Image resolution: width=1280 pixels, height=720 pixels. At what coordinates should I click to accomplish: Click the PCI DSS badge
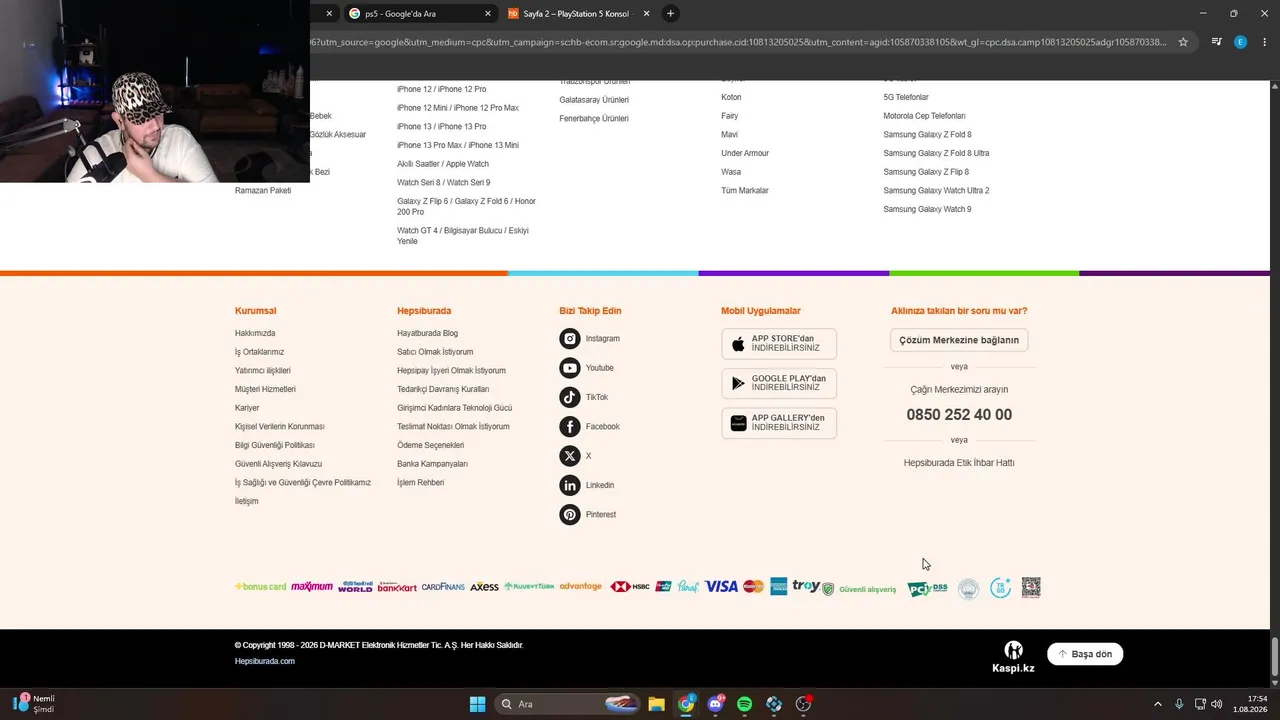tap(927, 589)
